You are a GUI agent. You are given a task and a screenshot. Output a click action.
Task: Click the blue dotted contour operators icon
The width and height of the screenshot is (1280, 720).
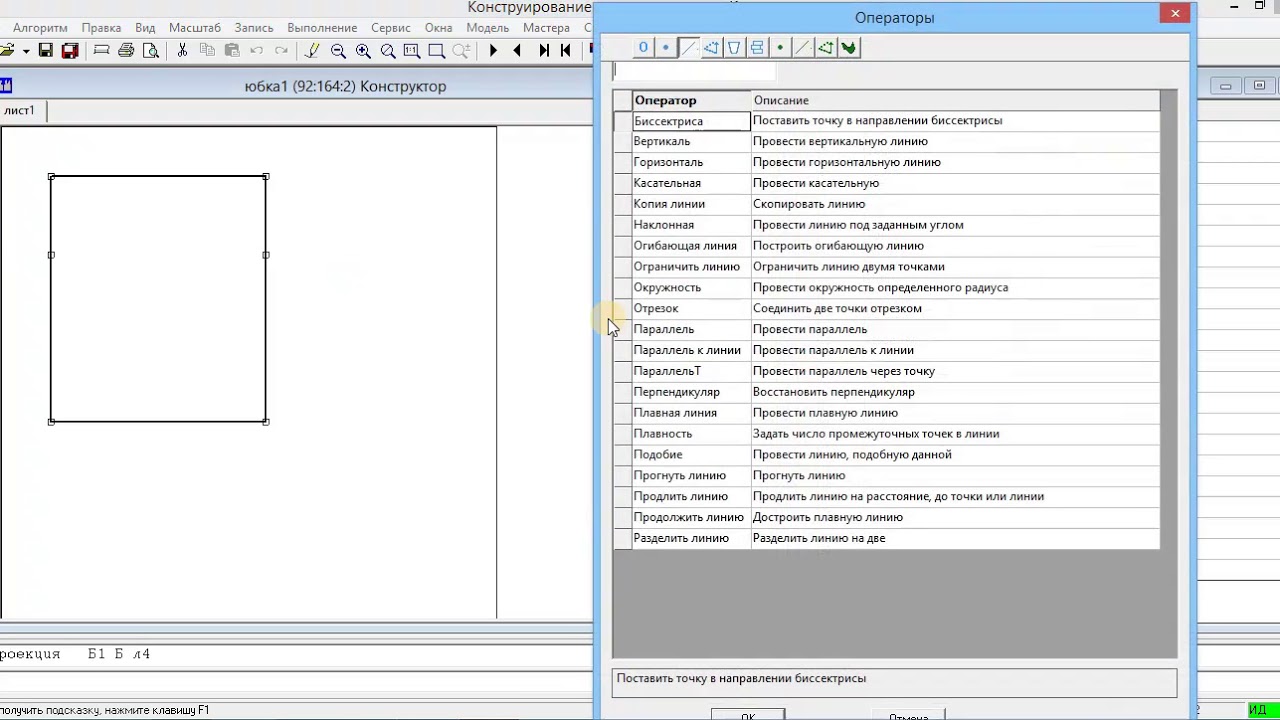711,47
